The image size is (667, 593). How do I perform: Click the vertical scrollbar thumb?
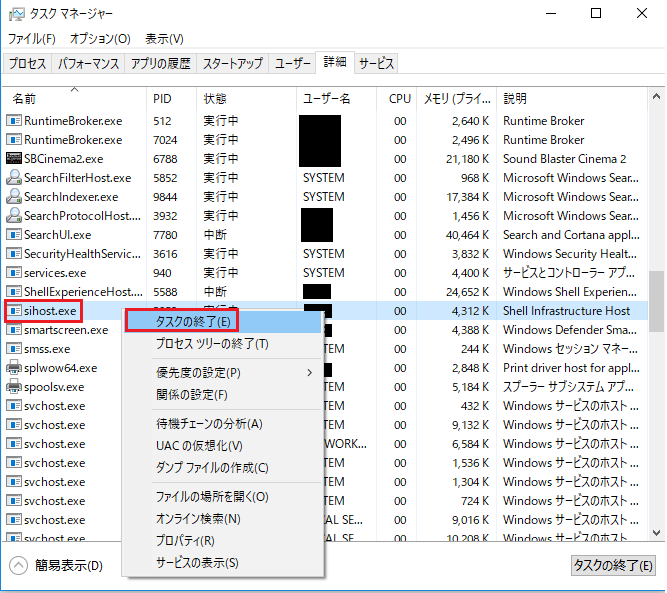coord(656,301)
